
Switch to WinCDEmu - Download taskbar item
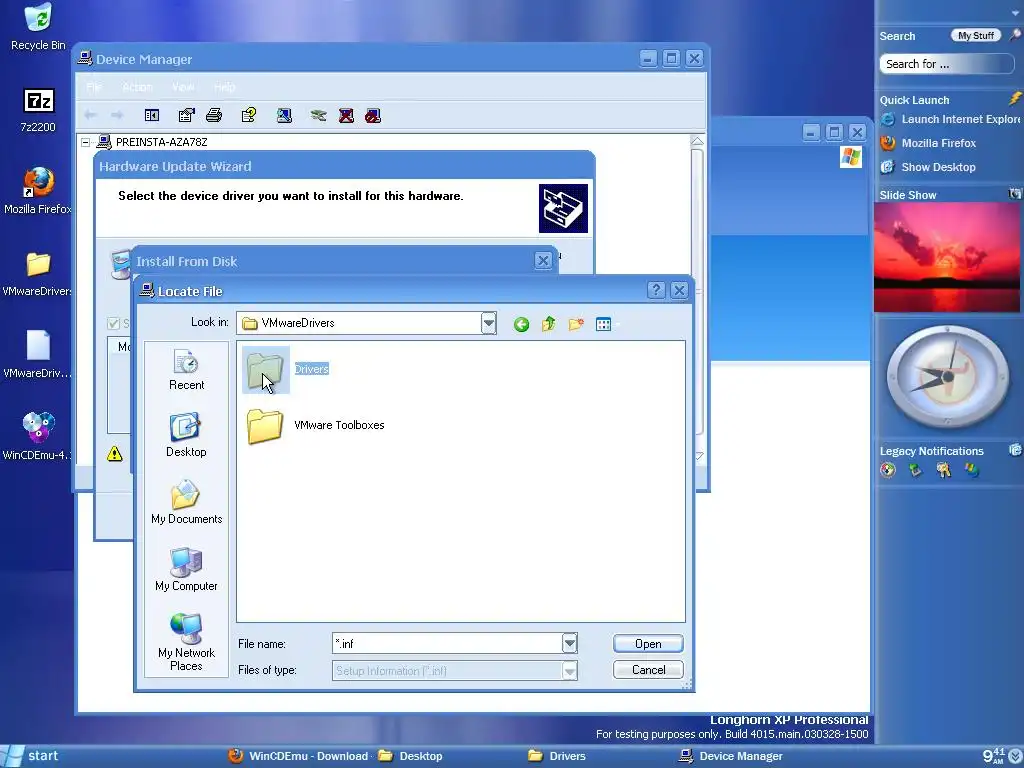[x=298, y=756]
